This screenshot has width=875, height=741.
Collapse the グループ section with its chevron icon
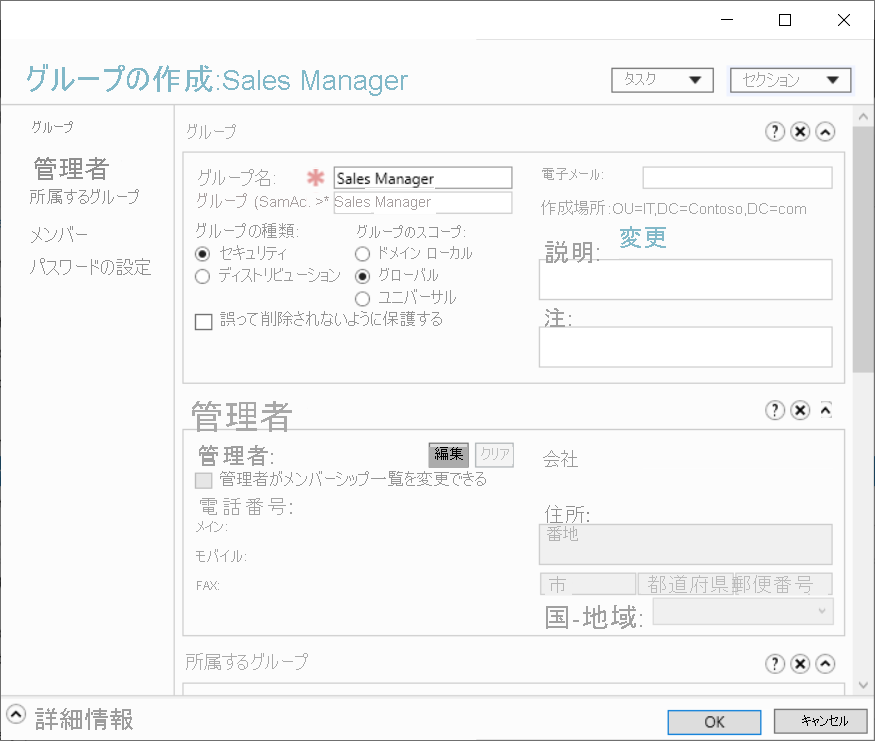(x=823, y=131)
